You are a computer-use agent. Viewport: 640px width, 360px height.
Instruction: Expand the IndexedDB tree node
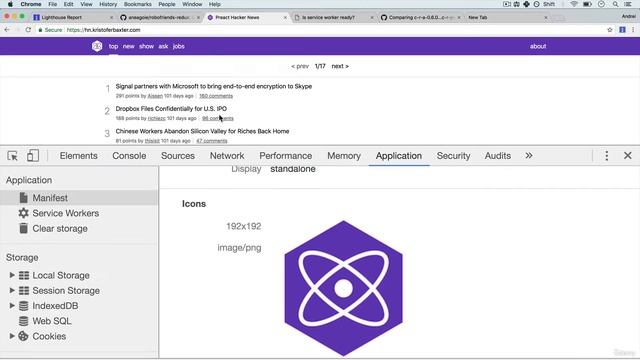(12, 305)
